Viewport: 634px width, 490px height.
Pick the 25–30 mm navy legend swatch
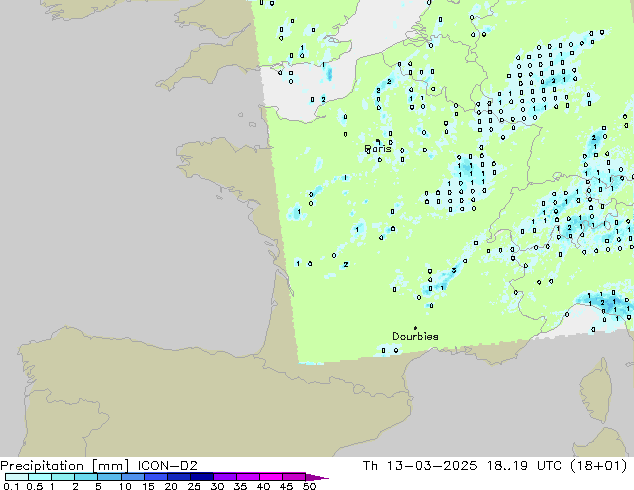coord(201,477)
